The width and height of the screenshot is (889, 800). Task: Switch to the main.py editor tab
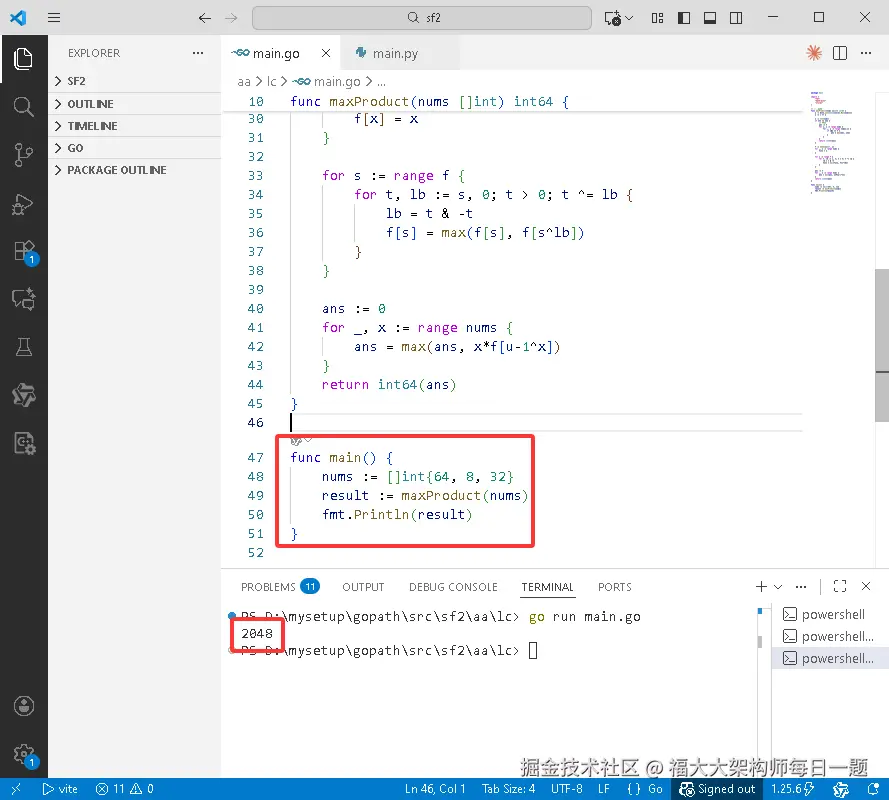(x=395, y=53)
